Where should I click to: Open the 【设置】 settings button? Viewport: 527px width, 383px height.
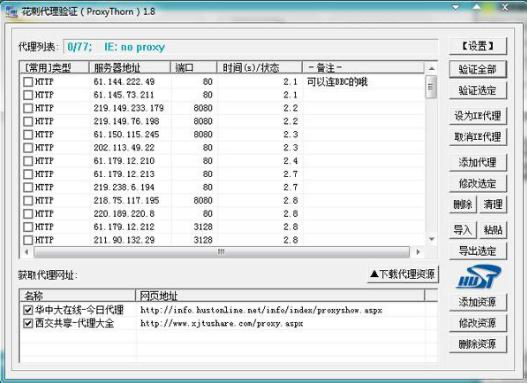pos(478,46)
